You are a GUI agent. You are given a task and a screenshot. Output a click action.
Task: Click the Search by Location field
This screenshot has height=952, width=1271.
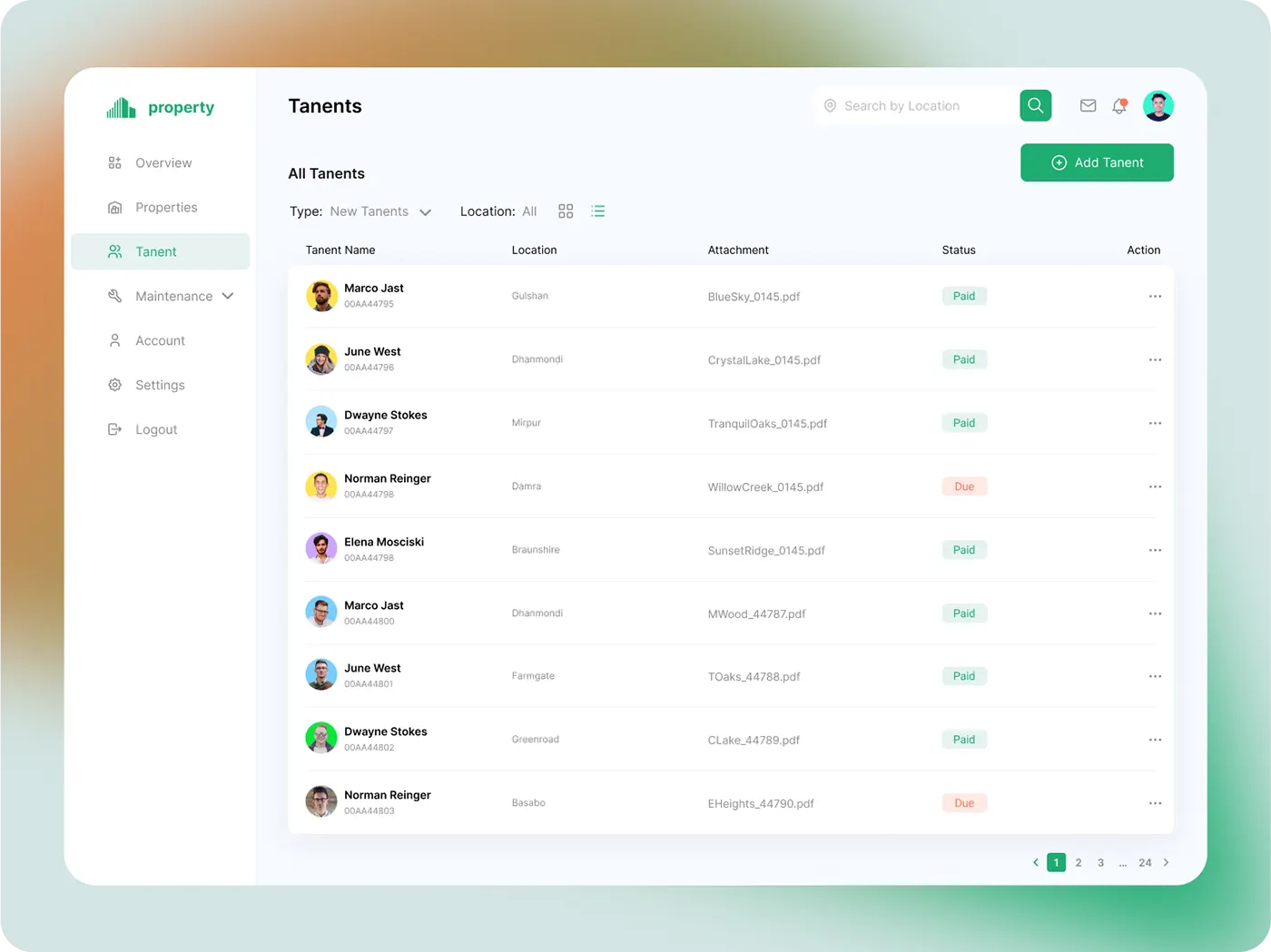917,106
